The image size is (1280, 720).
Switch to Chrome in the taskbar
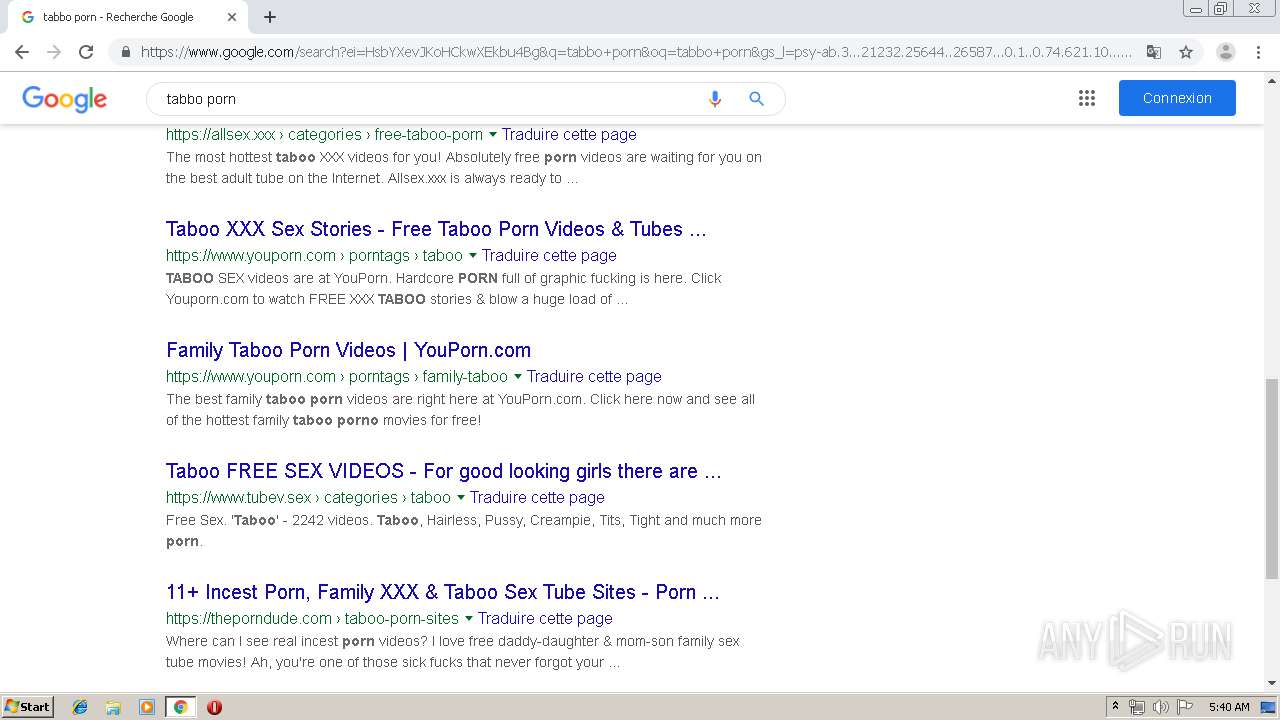tap(180, 707)
